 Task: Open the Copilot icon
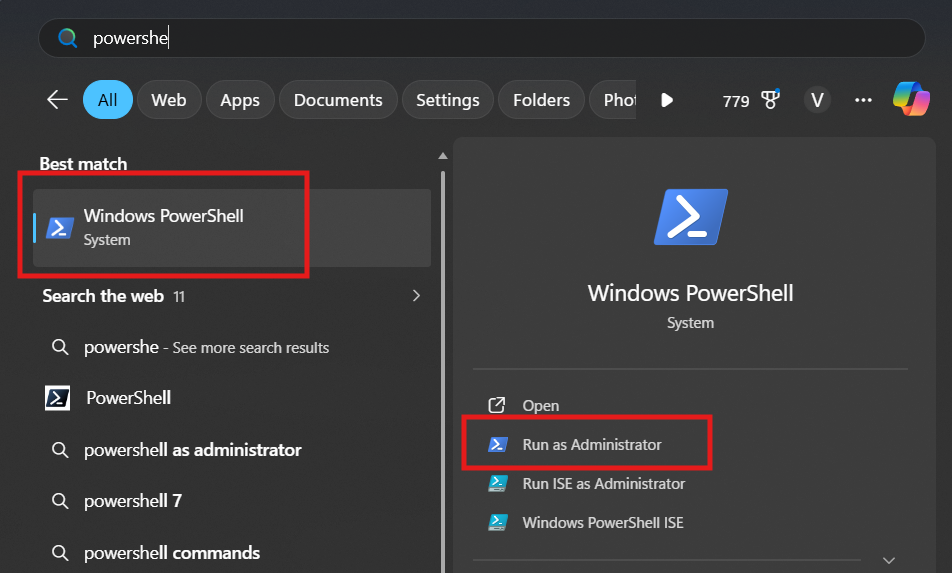(911, 99)
